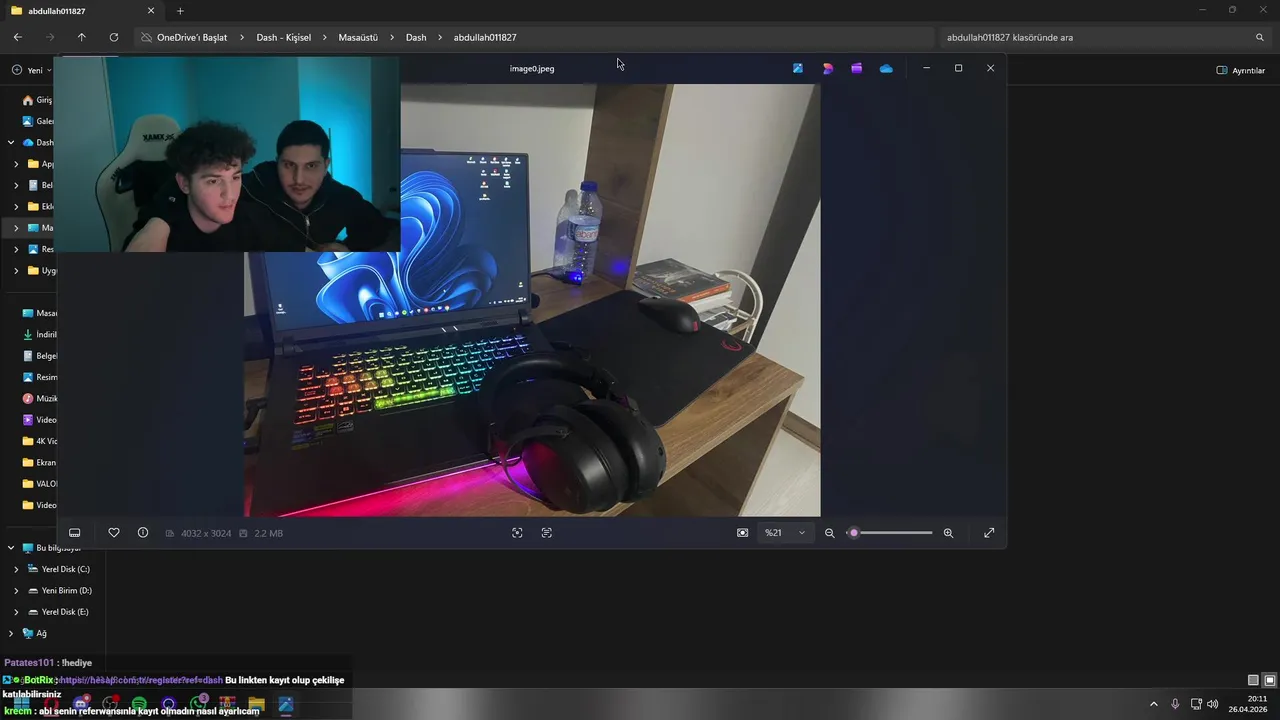Open Clipchamp video editor icon in Photos
The width and height of the screenshot is (1280, 720).
(856, 68)
